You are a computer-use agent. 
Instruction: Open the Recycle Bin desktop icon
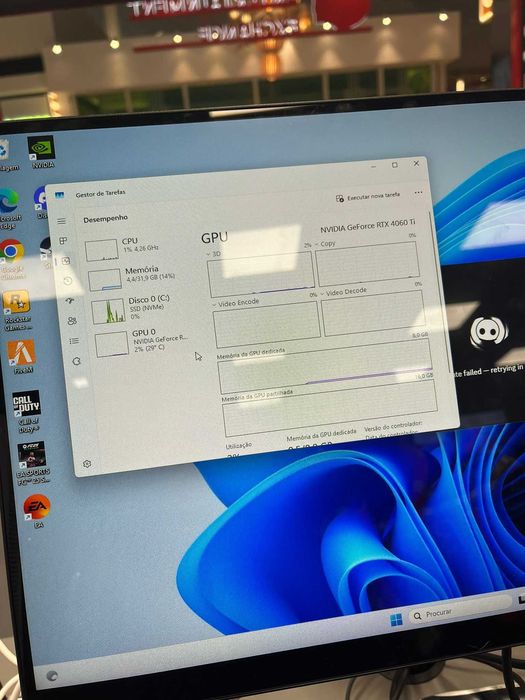tap(5, 155)
